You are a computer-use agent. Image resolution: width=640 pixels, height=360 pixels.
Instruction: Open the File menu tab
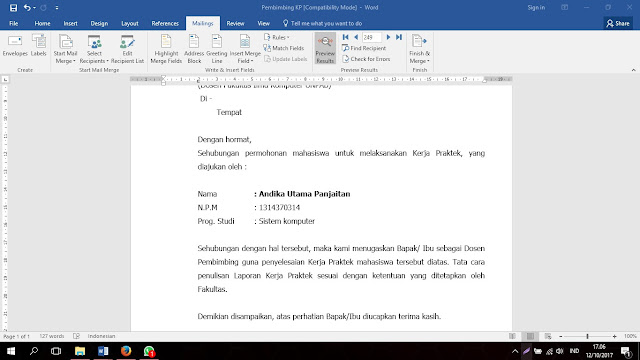pyautogui.click(x=13, y=23)
